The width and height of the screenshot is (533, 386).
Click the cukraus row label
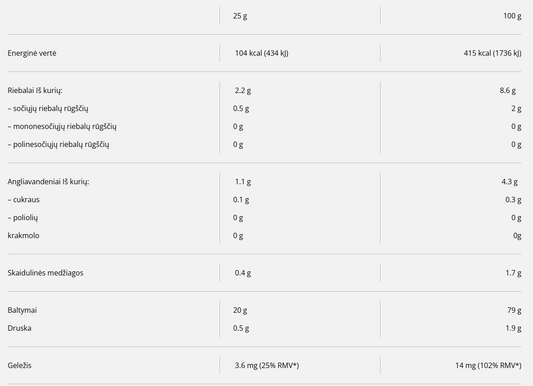(x=23, y=200)
